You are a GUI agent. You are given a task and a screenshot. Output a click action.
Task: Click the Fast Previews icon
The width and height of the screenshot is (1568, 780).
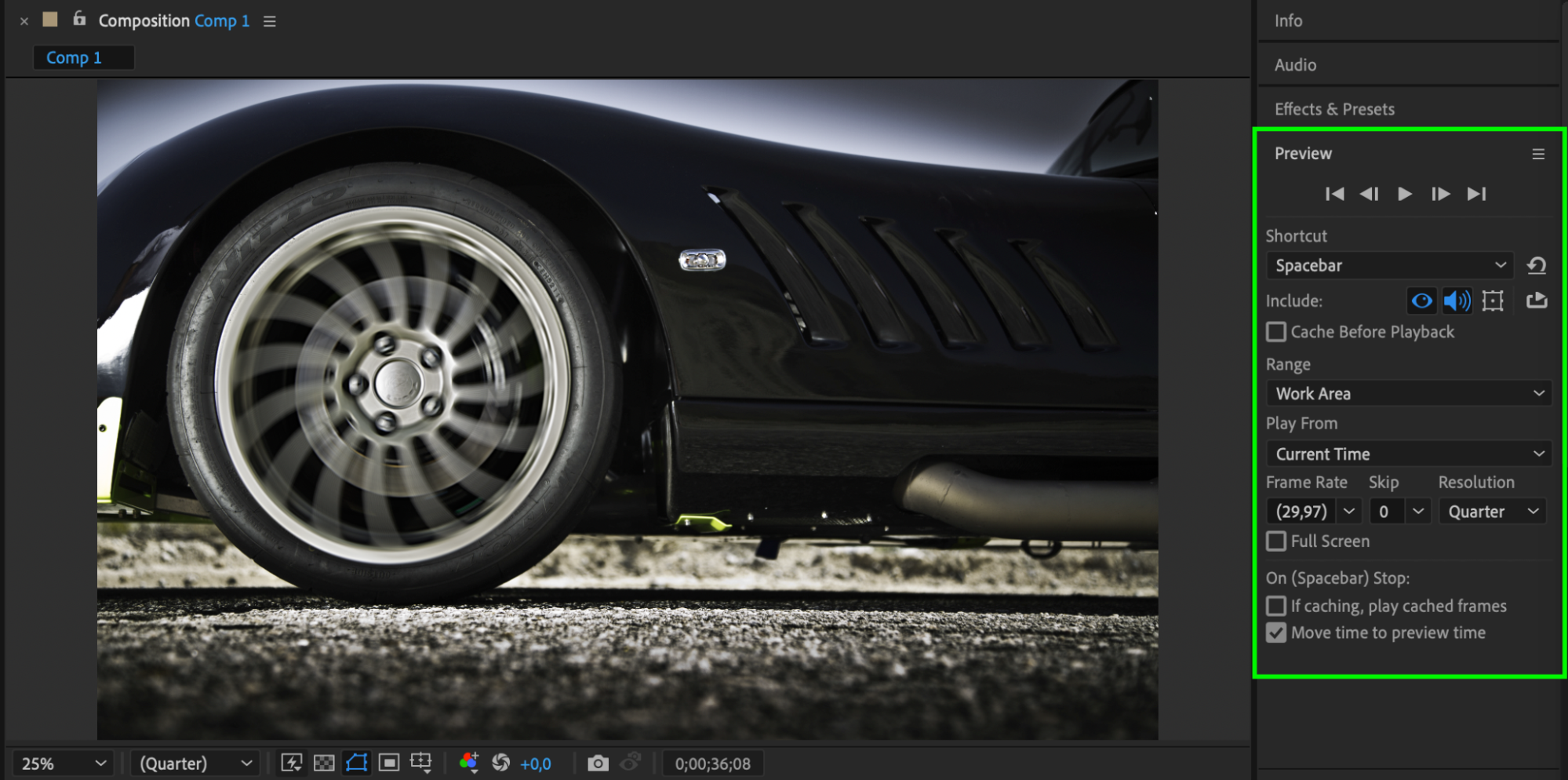(292, 763)
